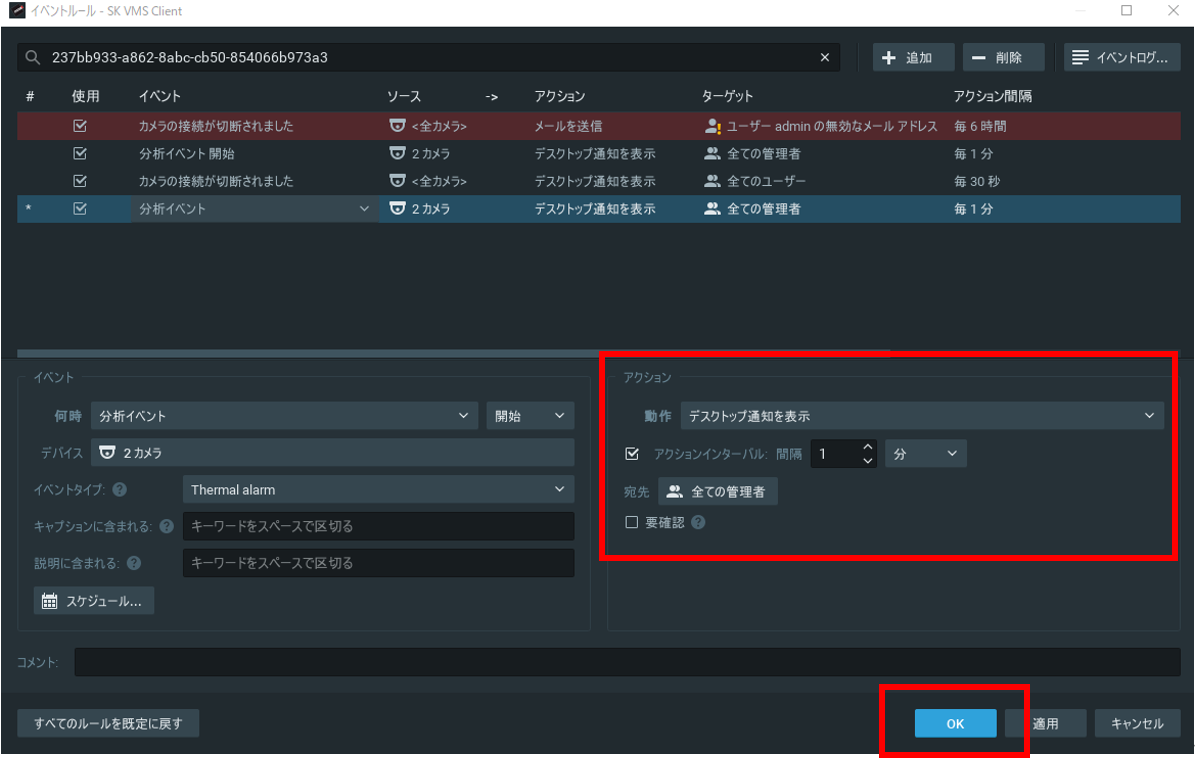Click the camera icon in the デバイス field
Screen dimensions: 1195x762
(x=107, y=453)
